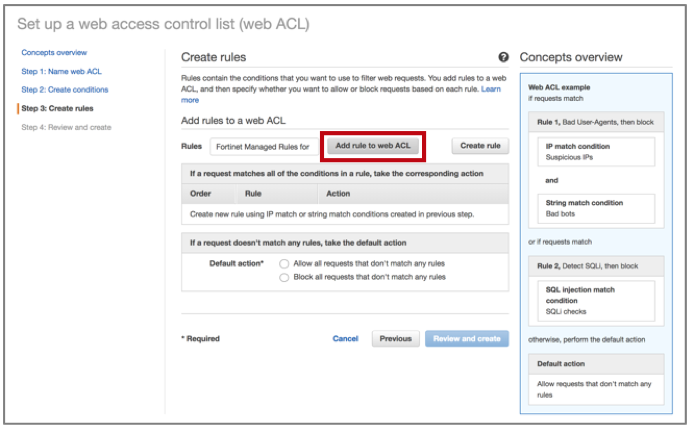Choose Block all requests default action radio
Screen dimensions: 693x431
point(285,277)
